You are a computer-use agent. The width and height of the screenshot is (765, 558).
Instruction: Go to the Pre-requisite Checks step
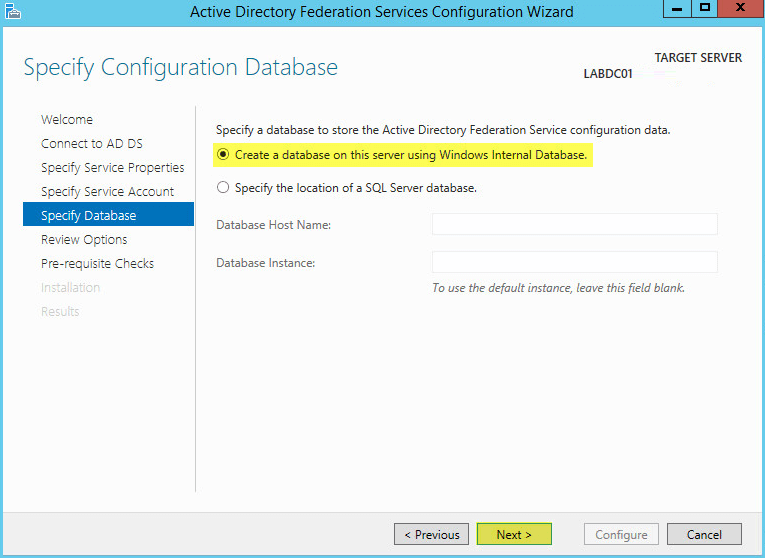pos(97,263)
